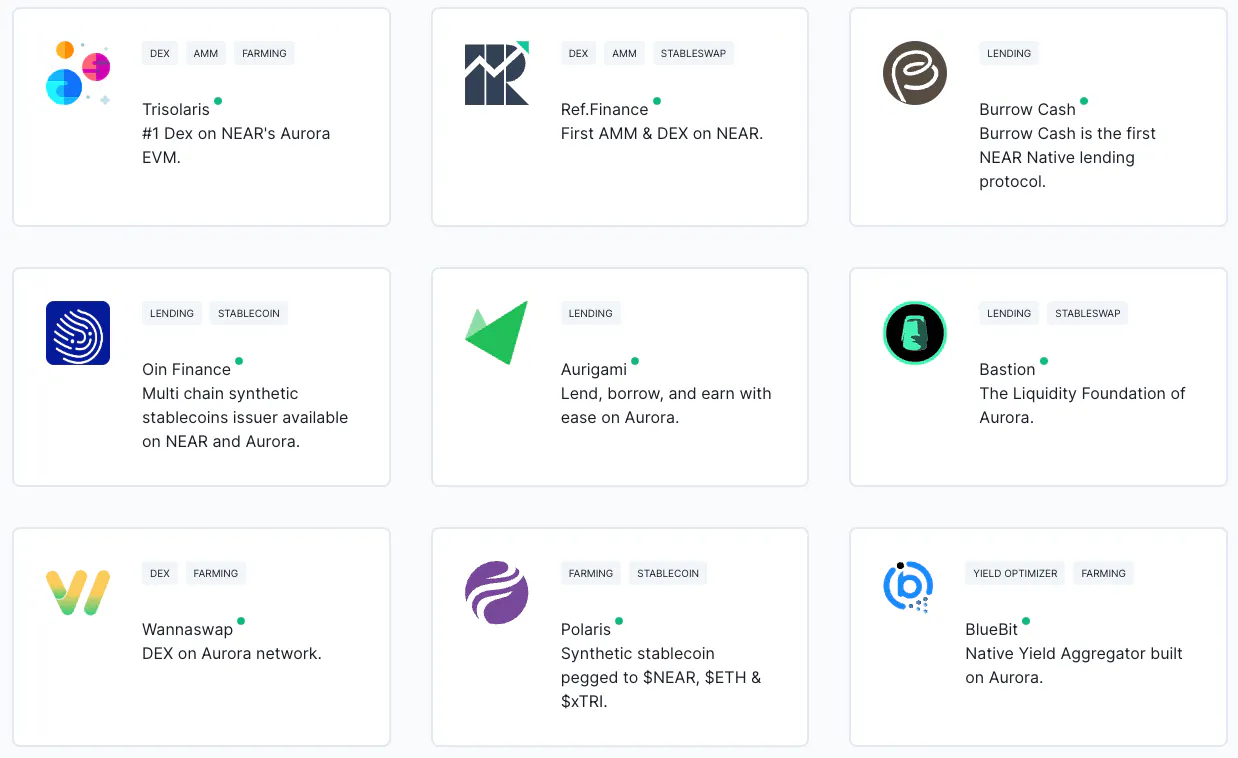1238x758 pixels.
Task: Select the STABLESWAP tag on Bastion card
Action: pos(1088,313)
